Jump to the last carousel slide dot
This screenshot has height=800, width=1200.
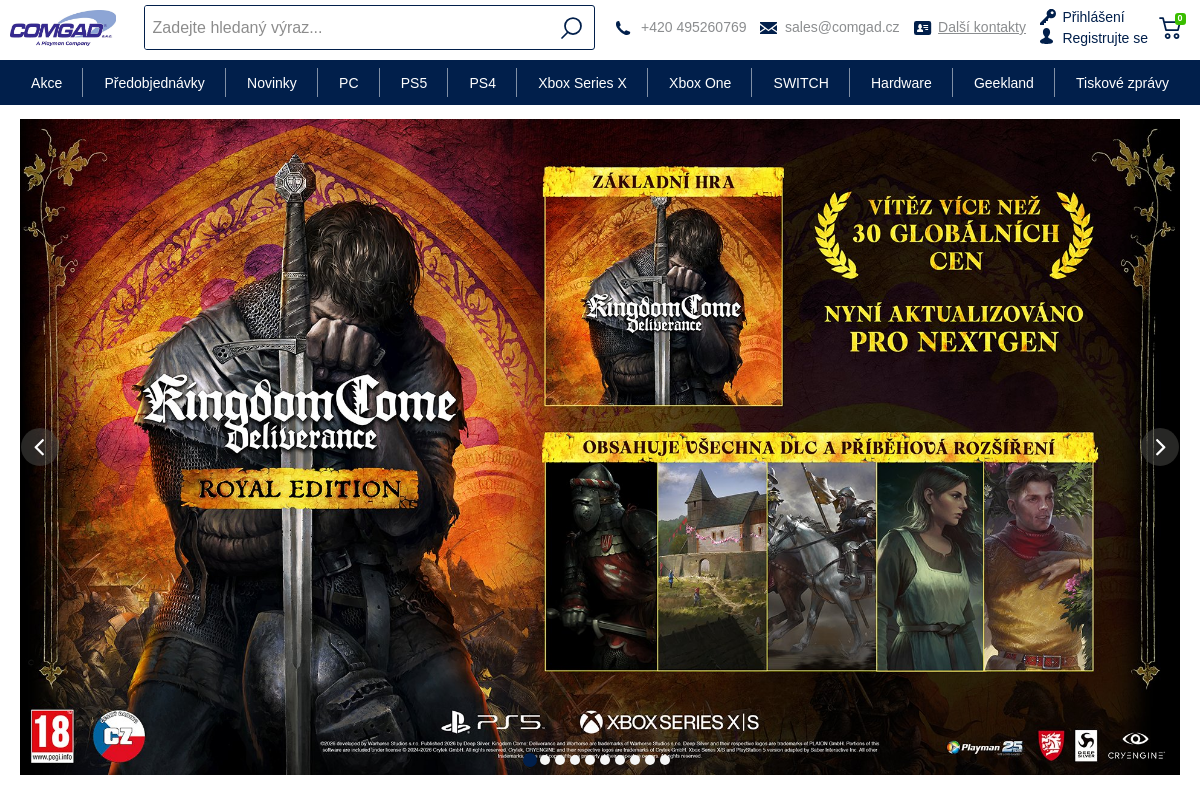click(x=665, y=760)
